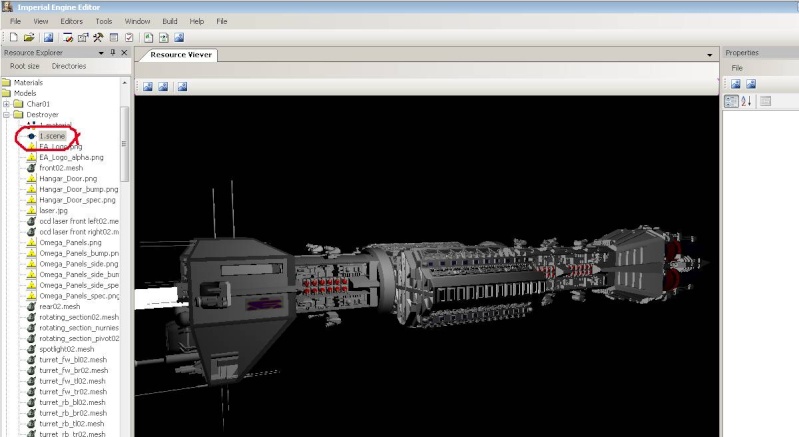
Task: Sort properties alphabetically
Action: [x=747, y=101]
